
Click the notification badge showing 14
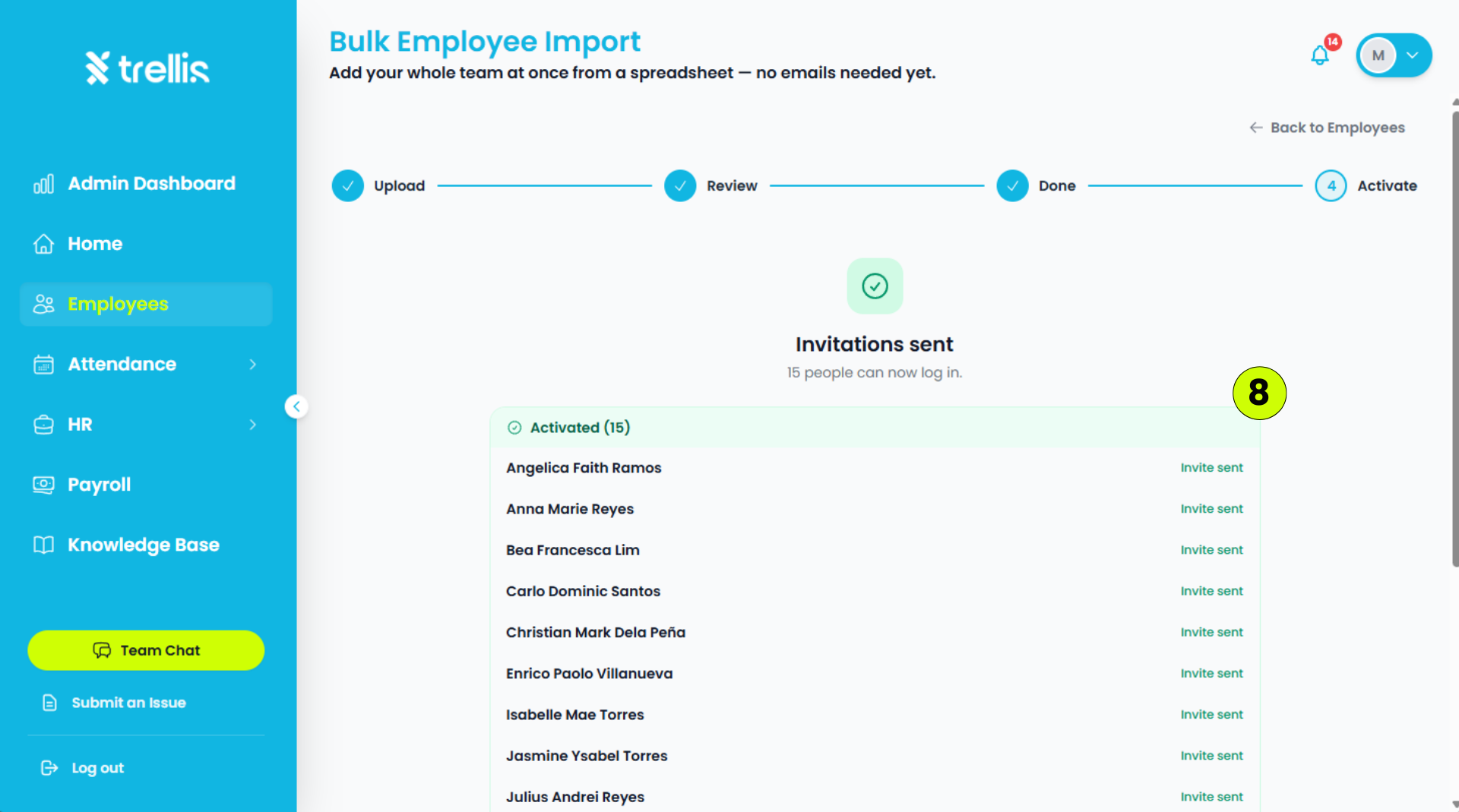click(x=1332, y=42)
